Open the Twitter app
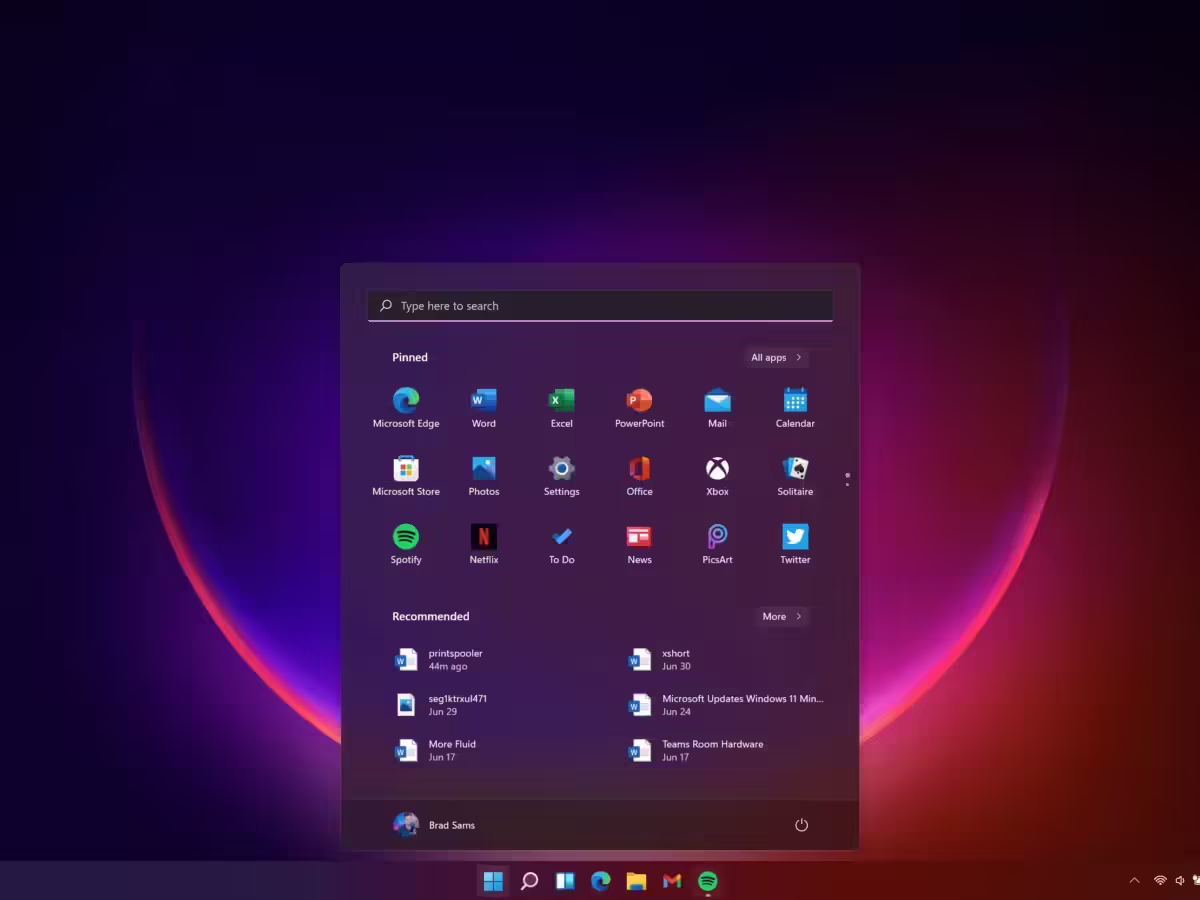The width and height of the screenshot is (1200, 900). pyautogui.click(x=796, y=544)
